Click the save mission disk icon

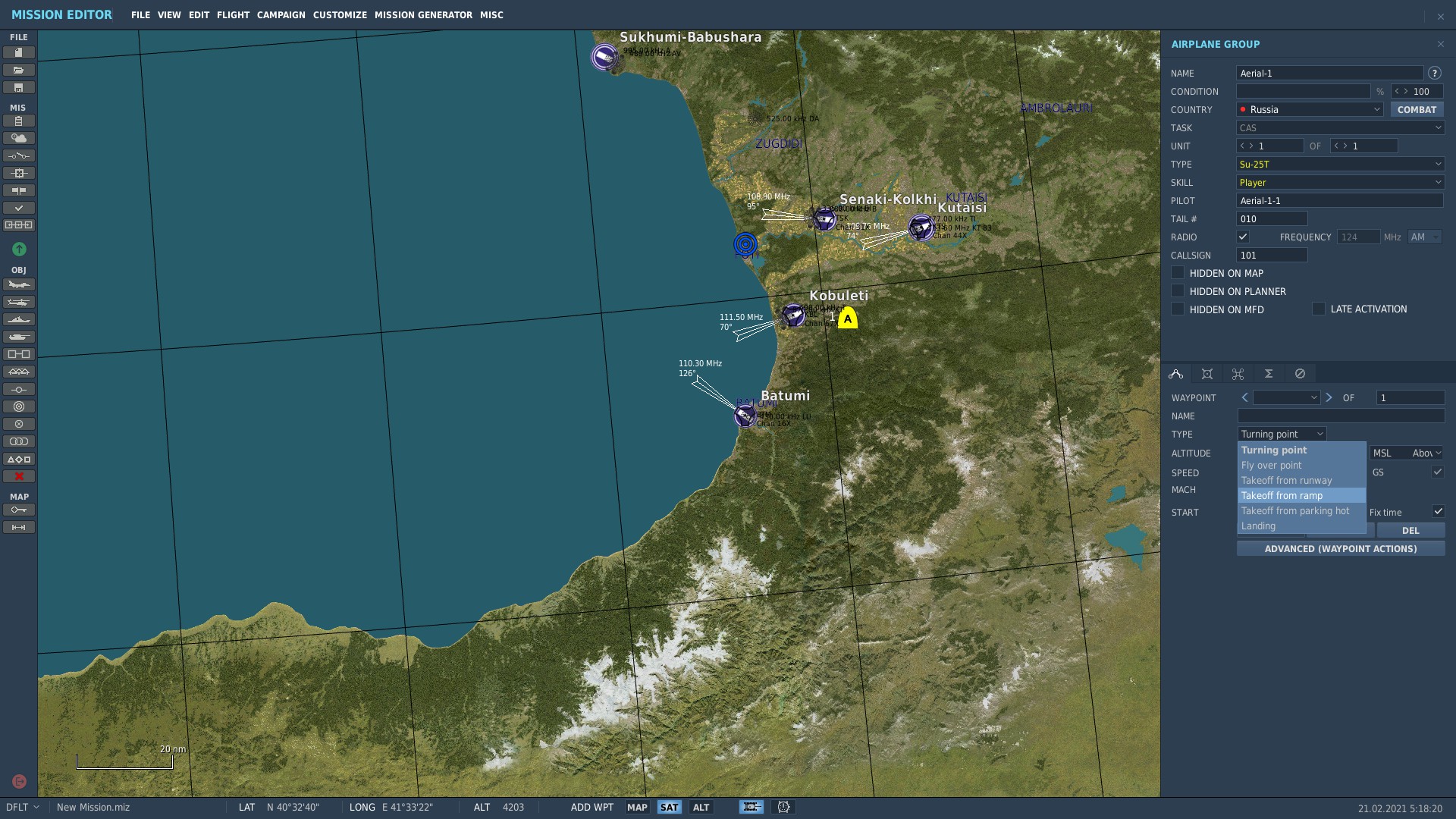(x=19, y=88)
